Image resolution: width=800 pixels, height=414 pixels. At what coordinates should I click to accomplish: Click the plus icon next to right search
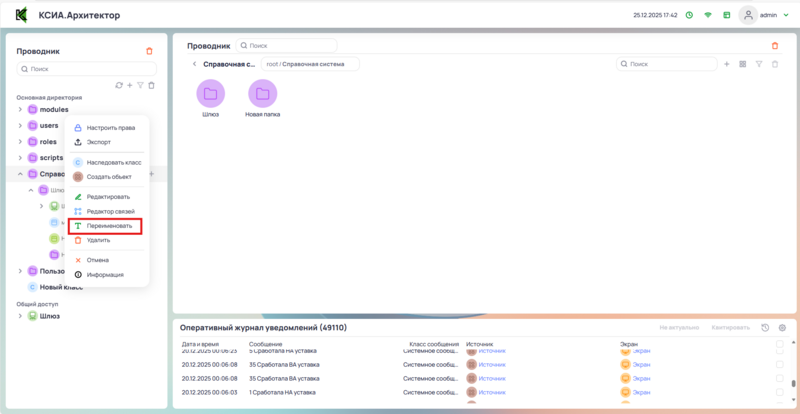point(726,64)
